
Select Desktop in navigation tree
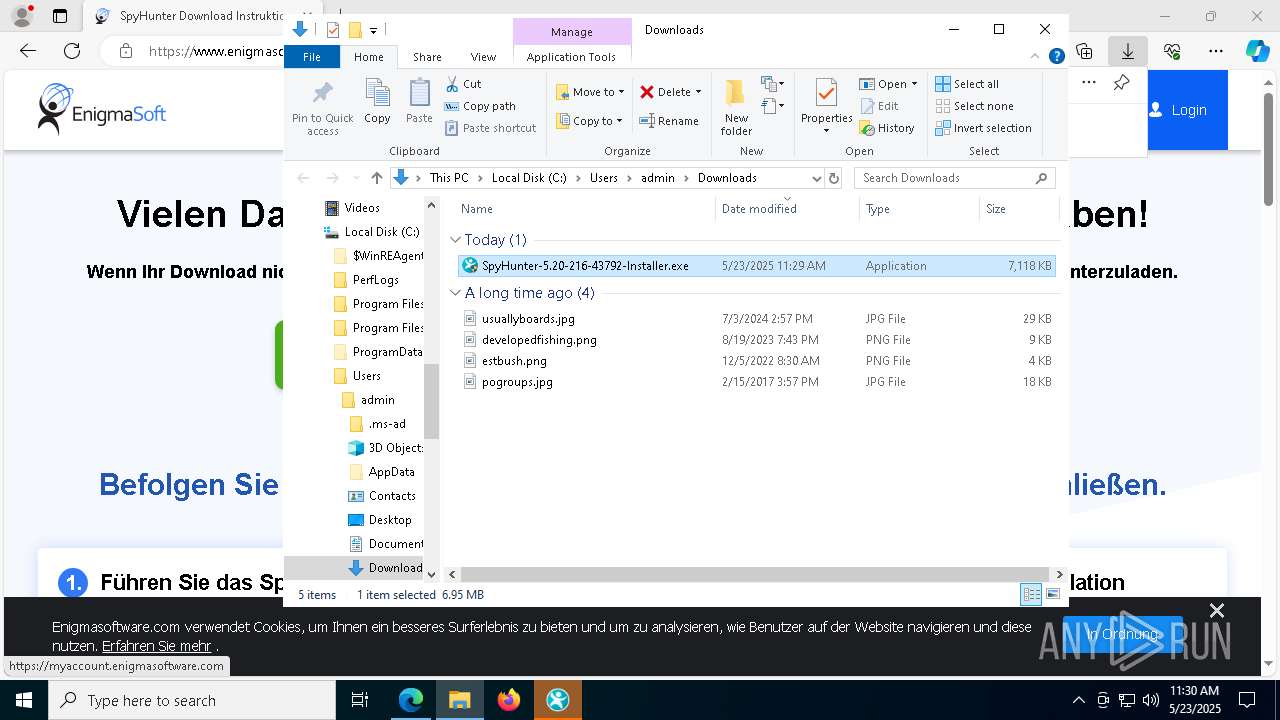[x=390, y=520]
